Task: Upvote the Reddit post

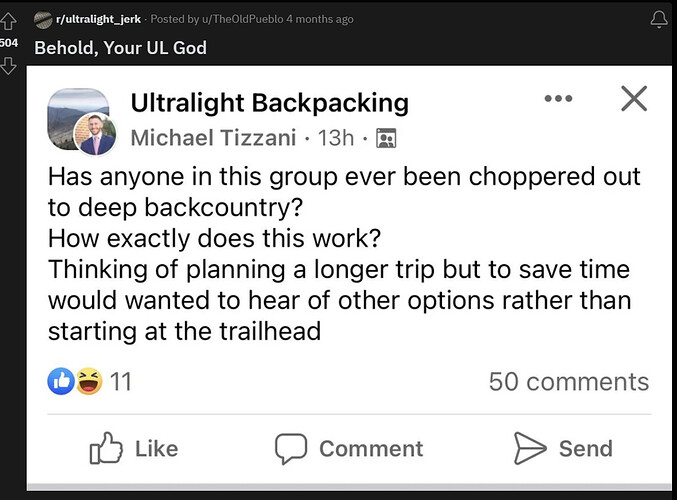Action: tap(8, 20)
